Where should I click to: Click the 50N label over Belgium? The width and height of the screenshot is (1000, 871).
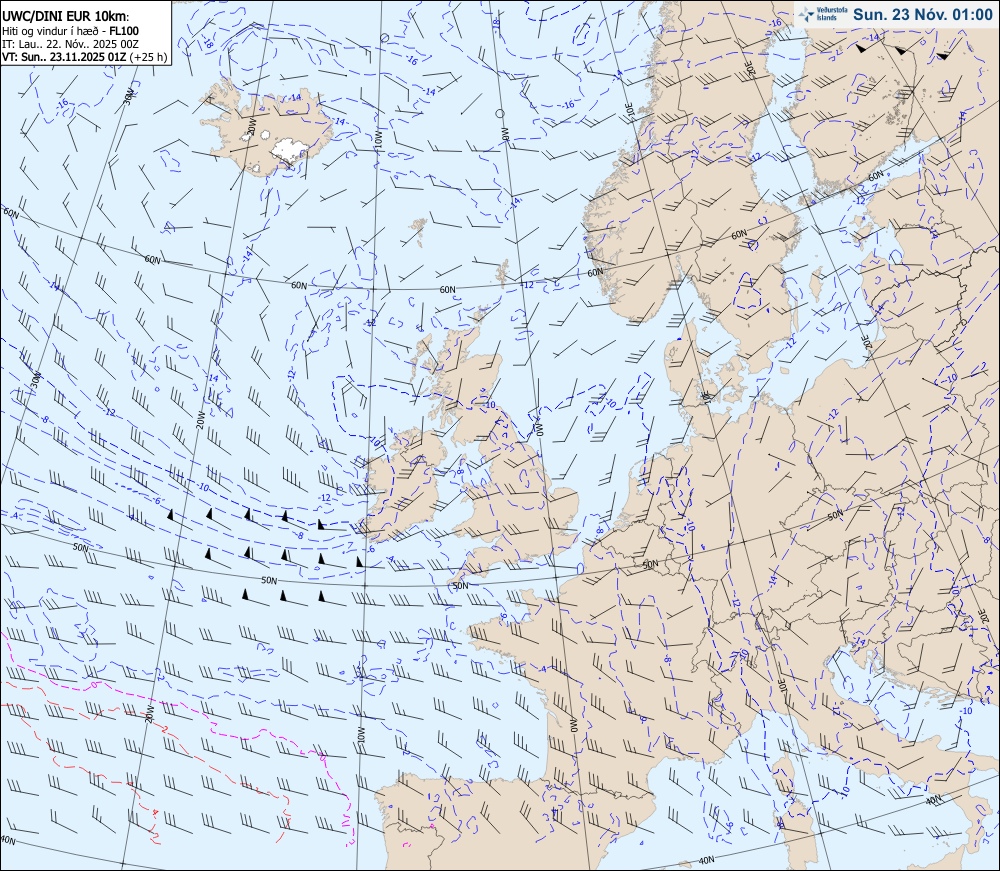[x=650, y=564]
